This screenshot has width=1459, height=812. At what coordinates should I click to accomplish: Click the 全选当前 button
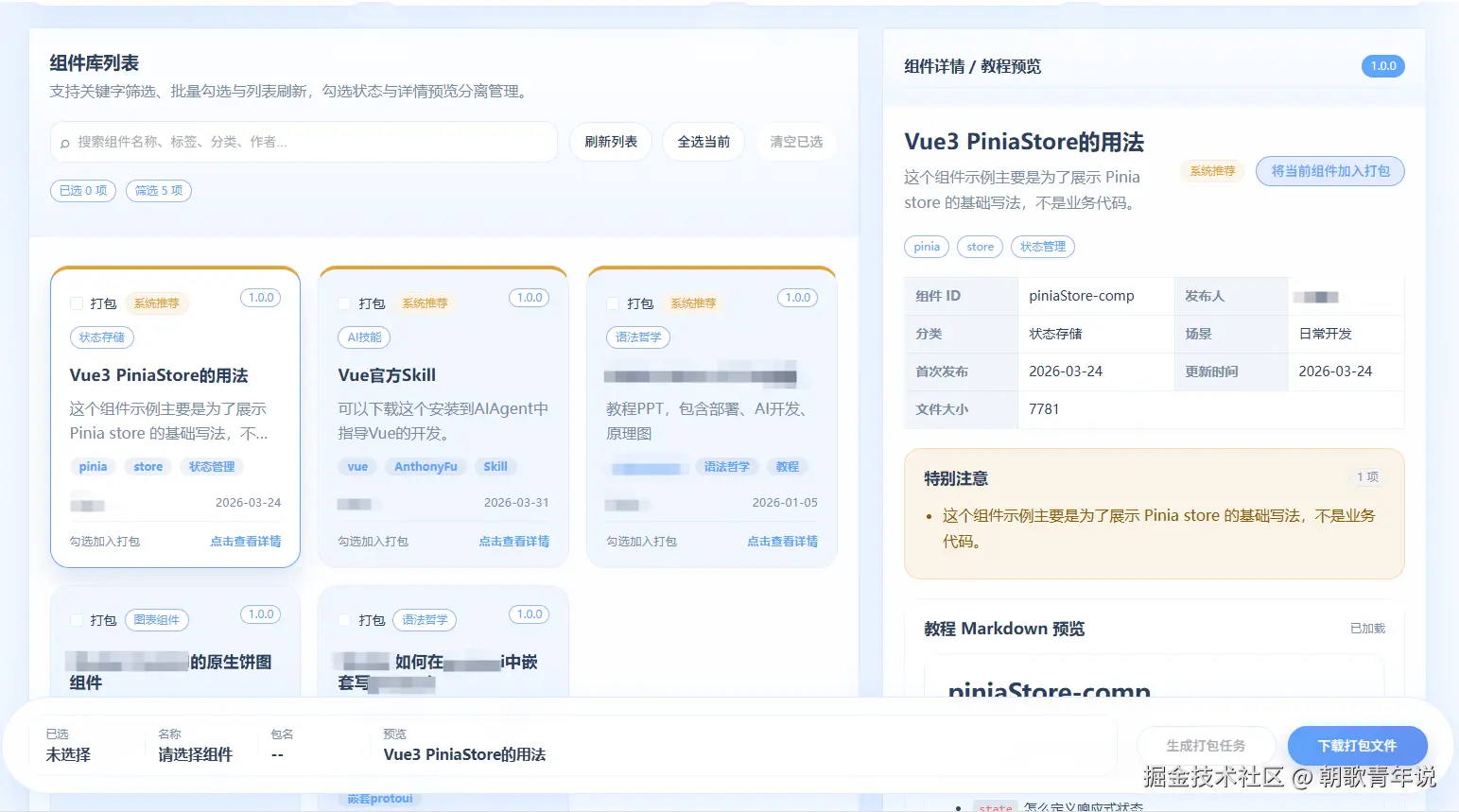click(x=703, y=142)
